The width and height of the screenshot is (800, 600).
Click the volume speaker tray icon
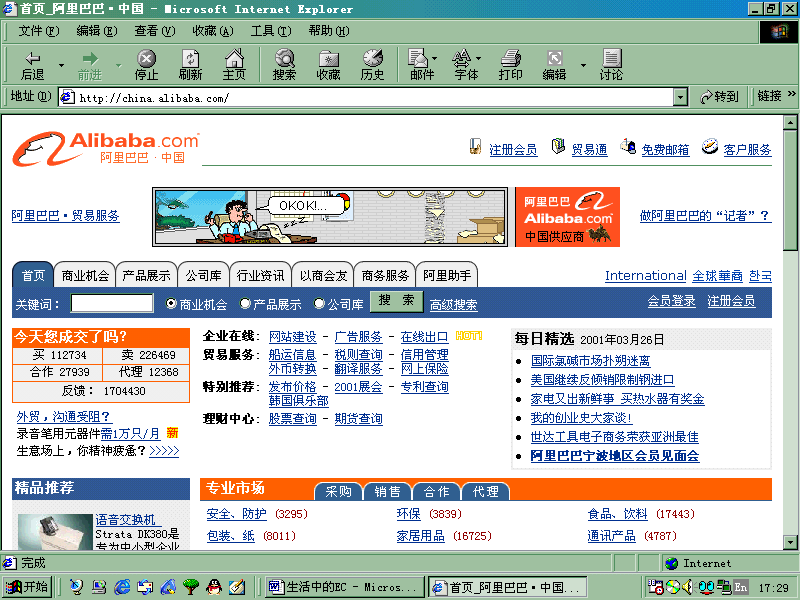tap(688, 587)
